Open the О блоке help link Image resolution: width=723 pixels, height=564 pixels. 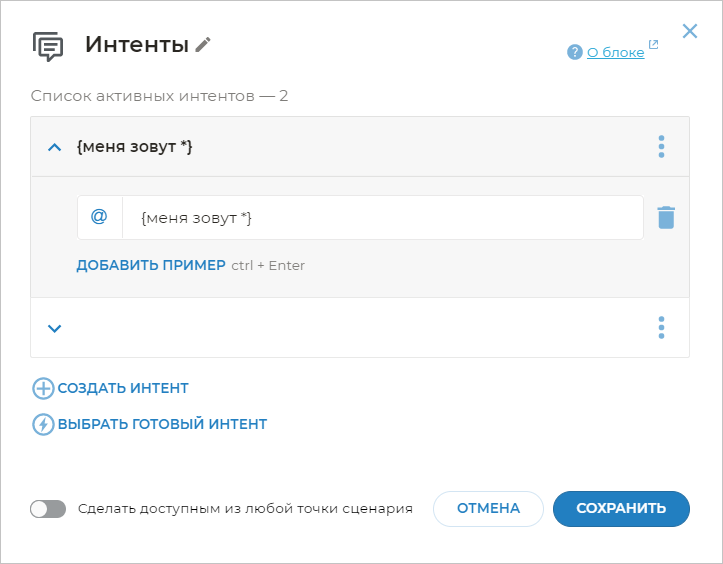pos(615,52)
